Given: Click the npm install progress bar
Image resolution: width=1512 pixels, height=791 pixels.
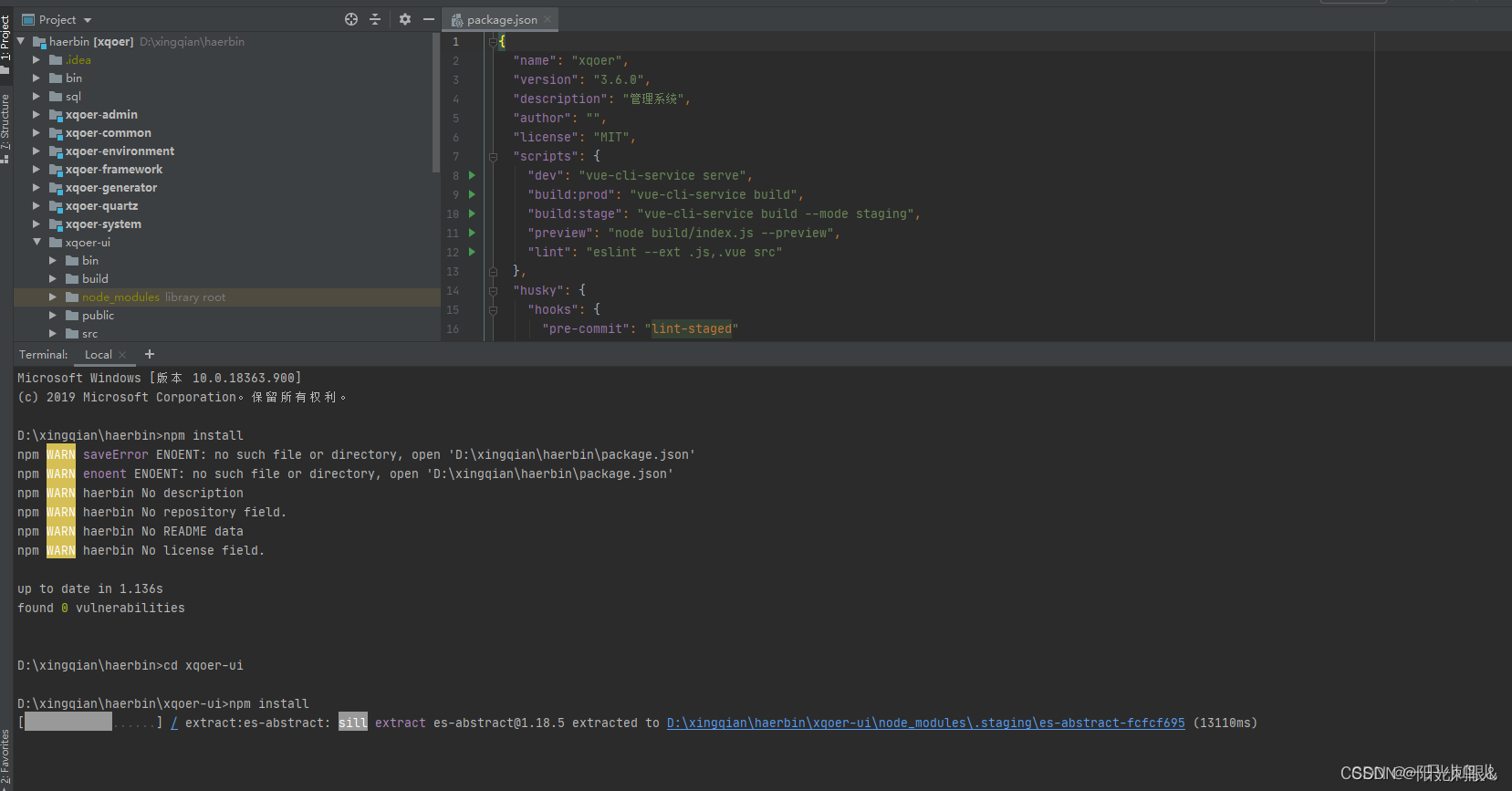Looking at the screenshot, I should [x=90, y=723].
